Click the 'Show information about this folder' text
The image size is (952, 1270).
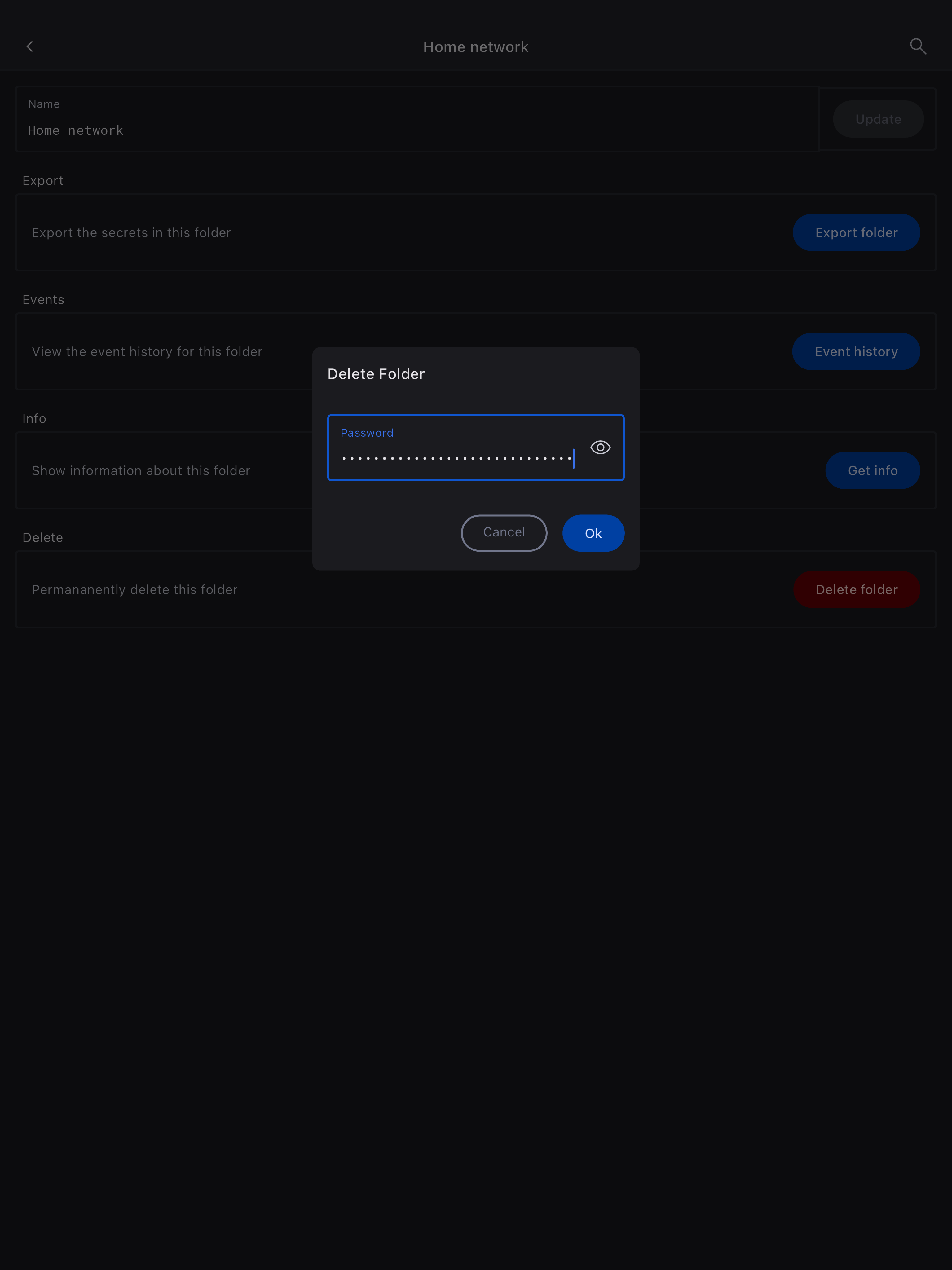coord(141,471)
